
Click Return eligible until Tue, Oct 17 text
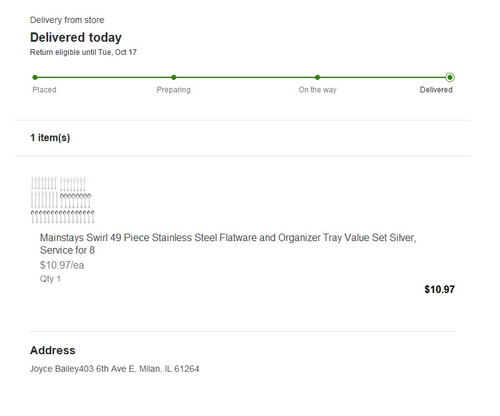click(x=83, y=52)
